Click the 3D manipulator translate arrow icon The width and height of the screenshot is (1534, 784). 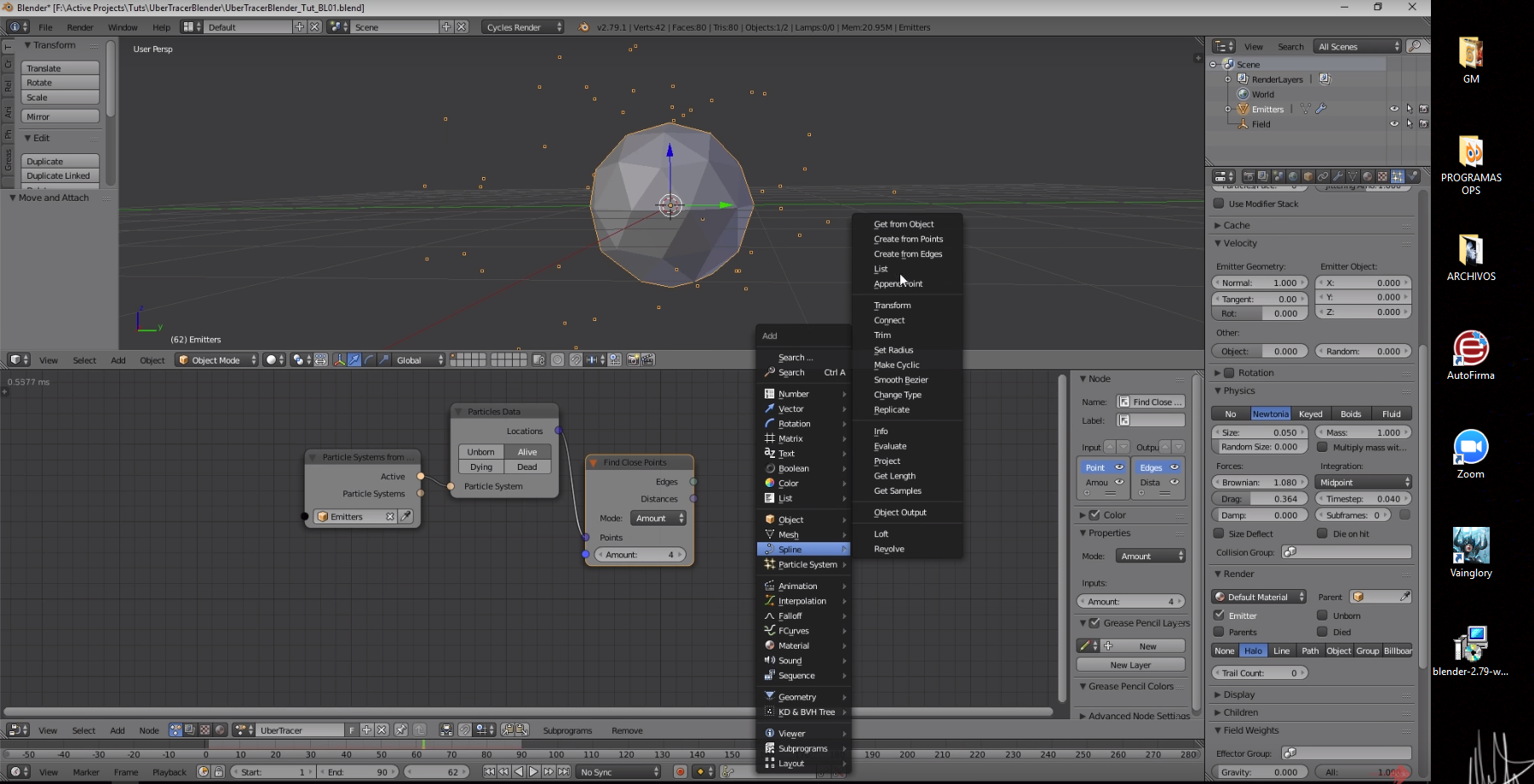[354, 360]
